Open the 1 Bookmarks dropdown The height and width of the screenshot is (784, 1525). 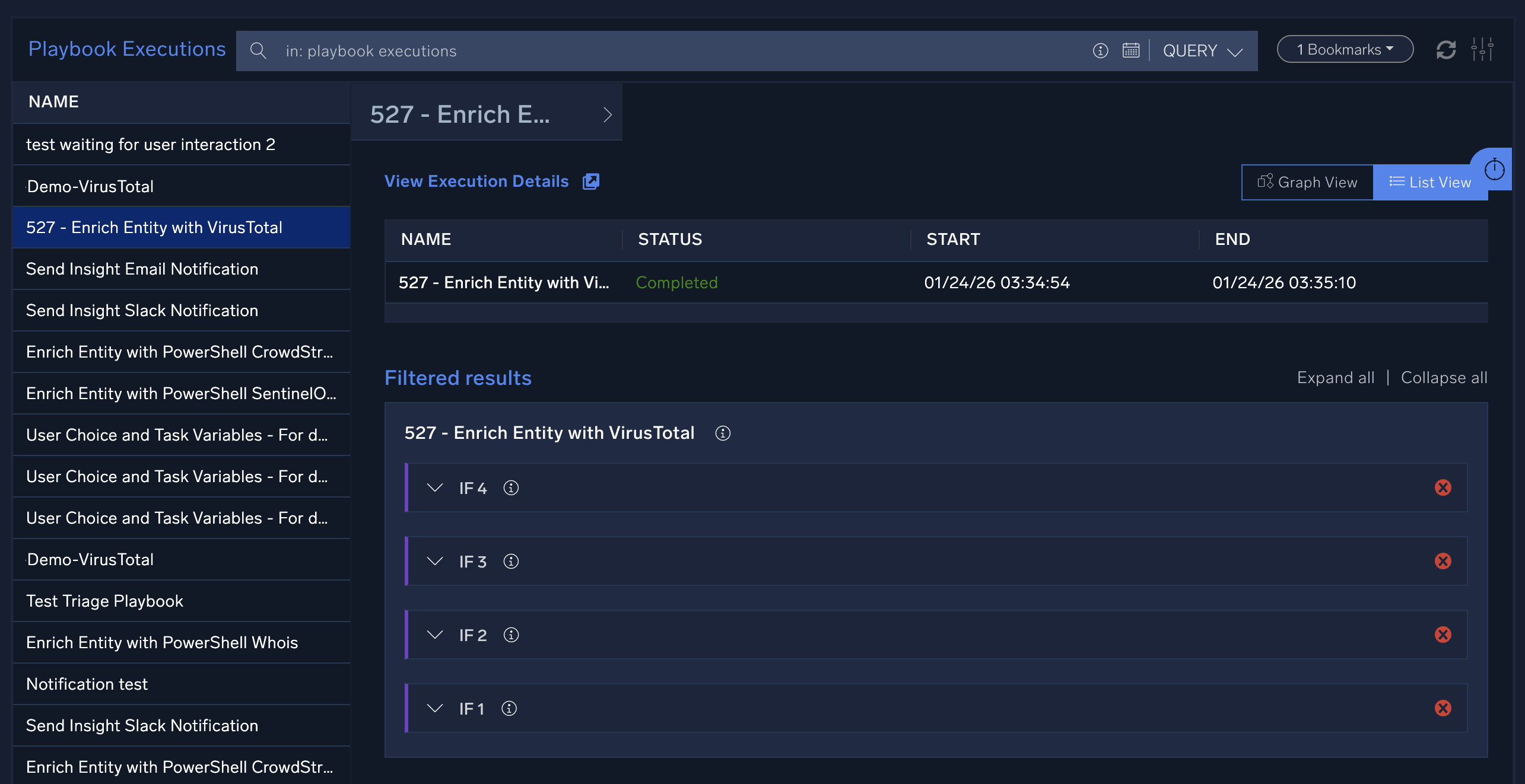[1344, 50]
